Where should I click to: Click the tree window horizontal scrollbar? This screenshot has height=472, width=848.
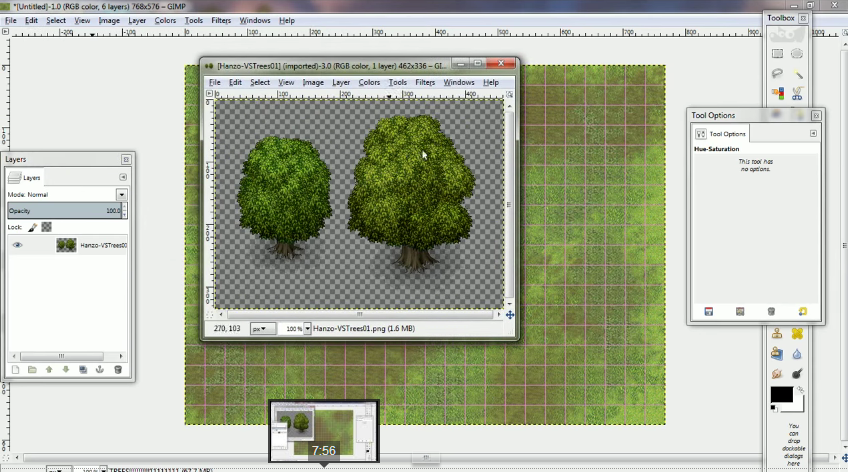click(x=360, y=314)
